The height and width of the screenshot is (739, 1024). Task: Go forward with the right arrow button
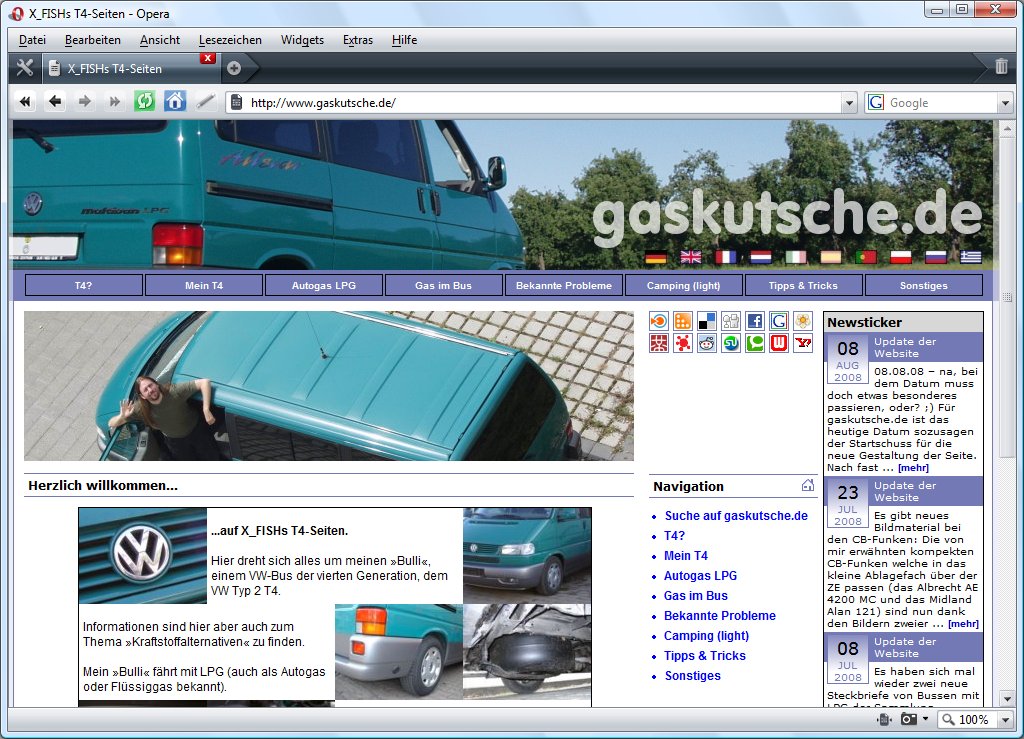click(x=85, y=102)
